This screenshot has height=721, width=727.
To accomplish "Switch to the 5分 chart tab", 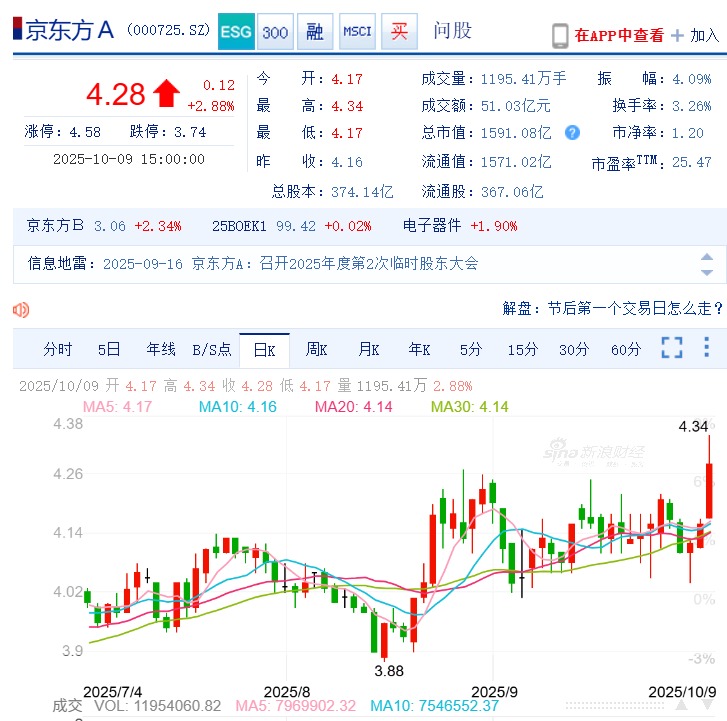I will pos(471,349).
